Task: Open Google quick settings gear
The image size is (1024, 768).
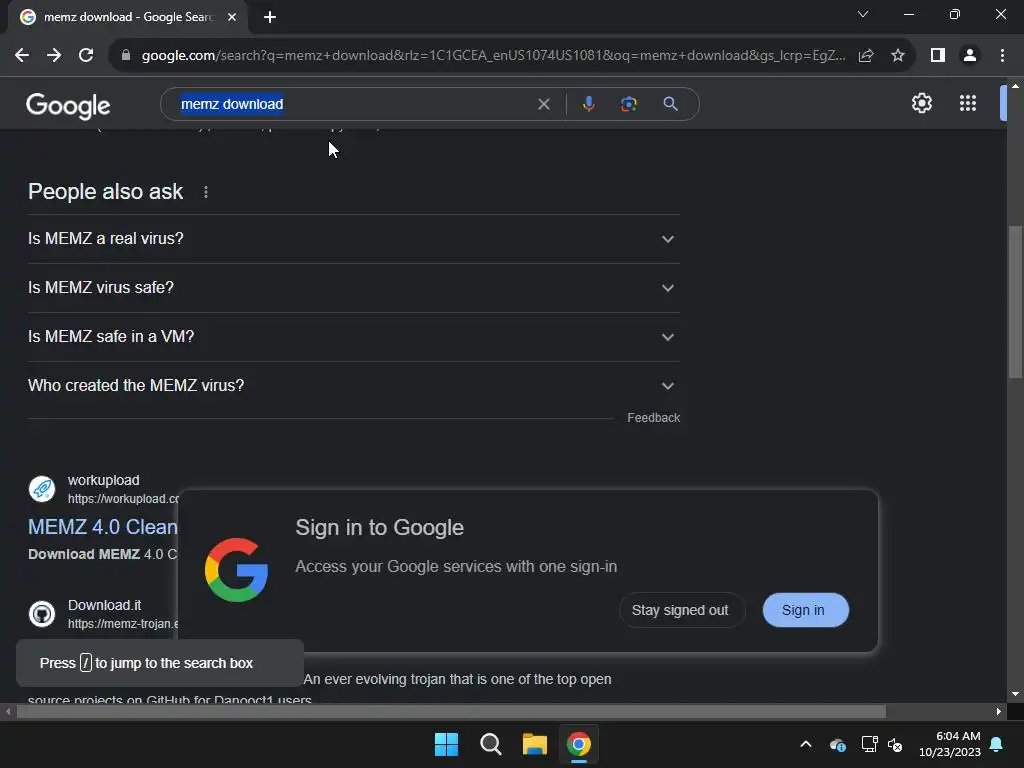Action: [921, 103]
